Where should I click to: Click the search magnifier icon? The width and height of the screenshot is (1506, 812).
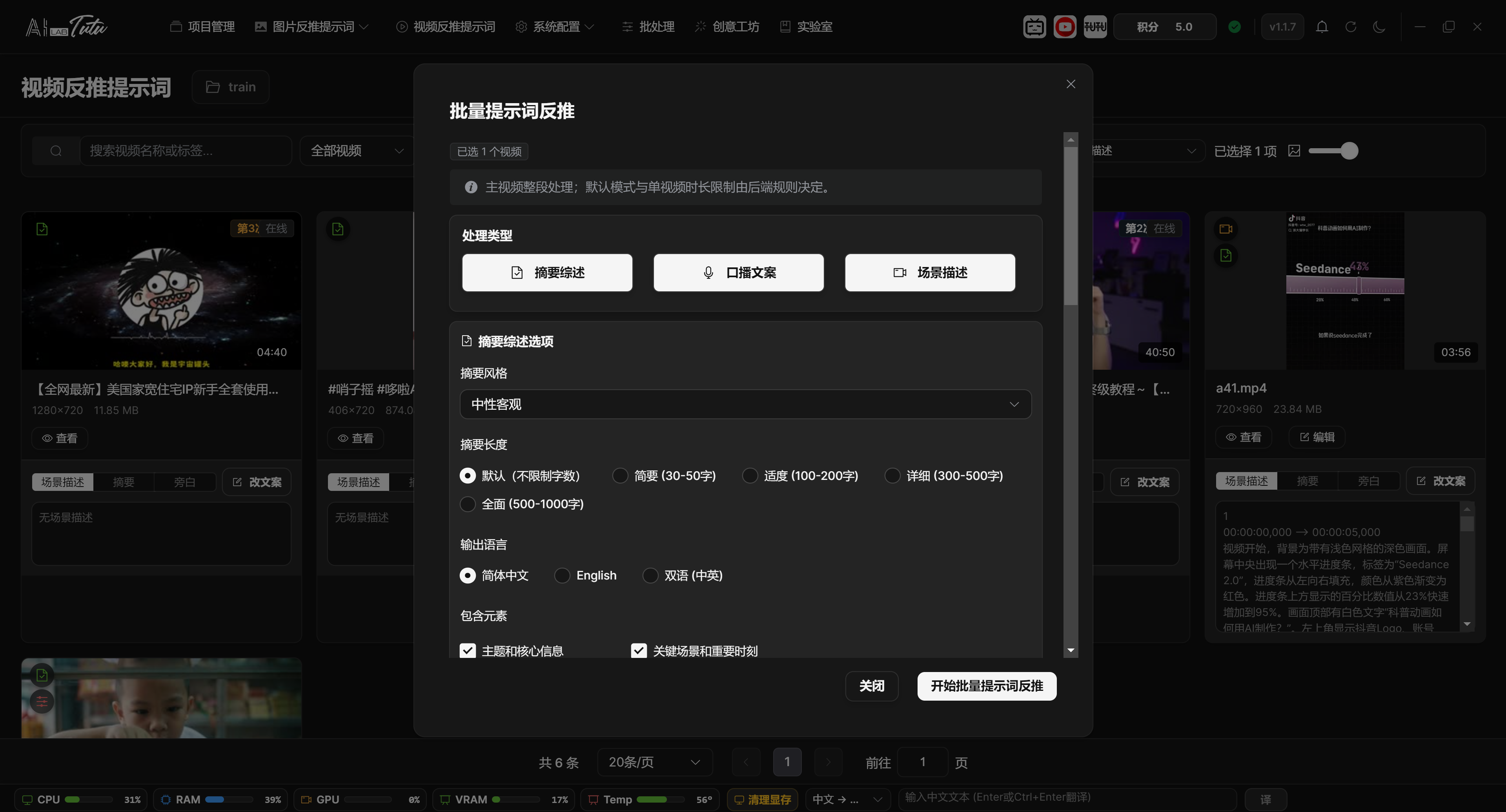coord(56,151)
